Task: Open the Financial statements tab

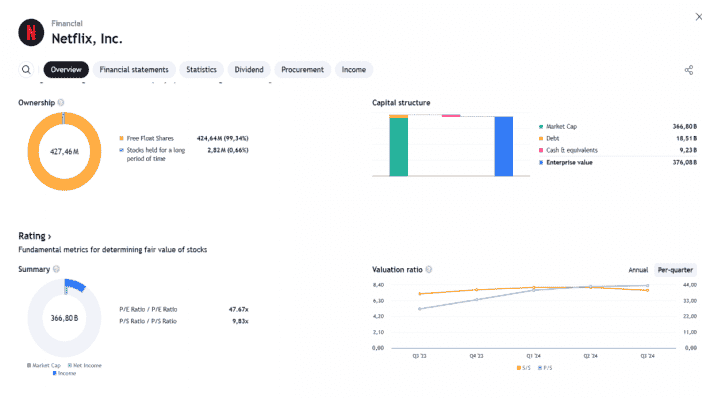Action: (134, 69)
